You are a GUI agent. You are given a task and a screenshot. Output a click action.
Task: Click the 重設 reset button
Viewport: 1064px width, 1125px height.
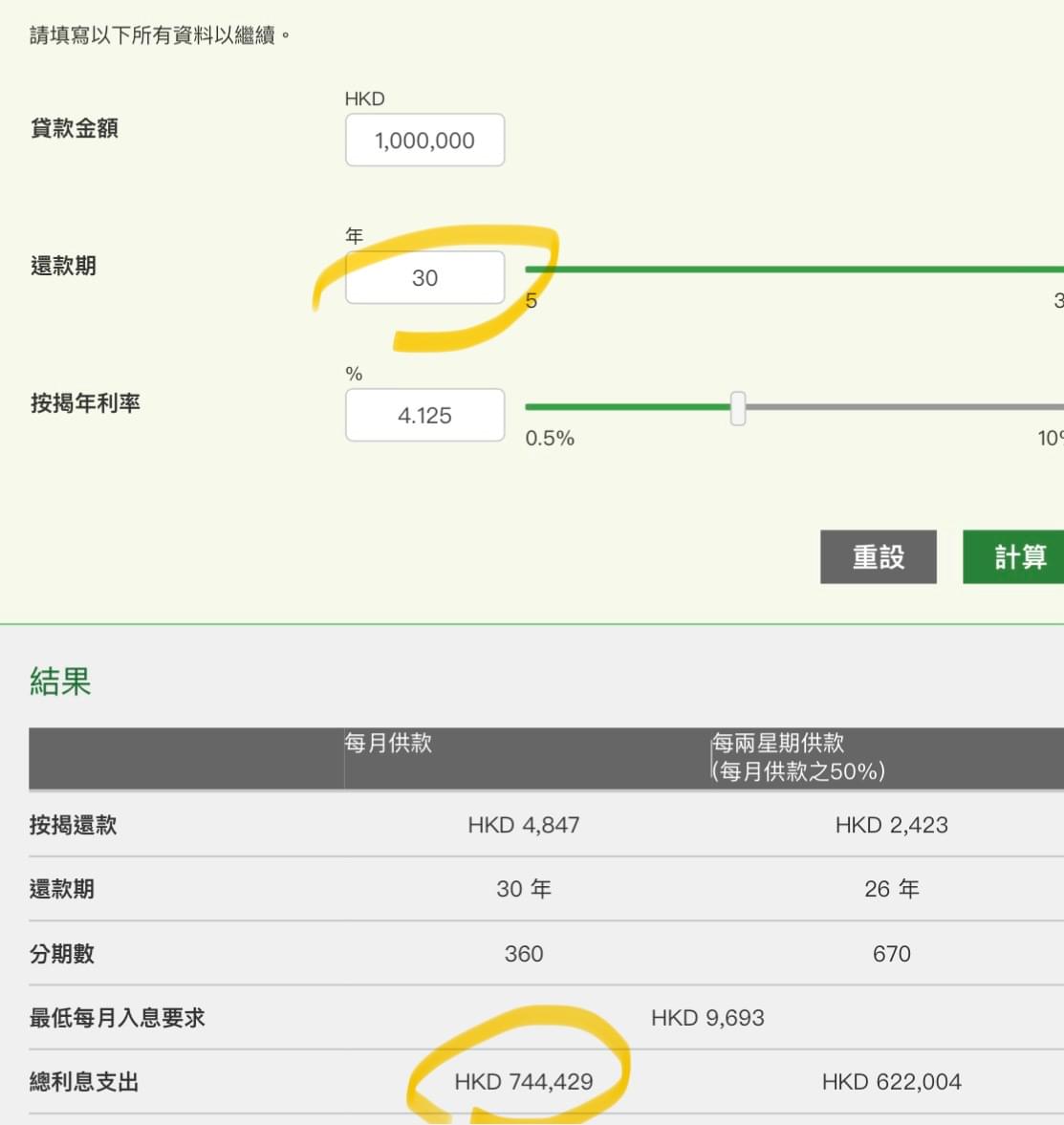click(x=879, y=556)
